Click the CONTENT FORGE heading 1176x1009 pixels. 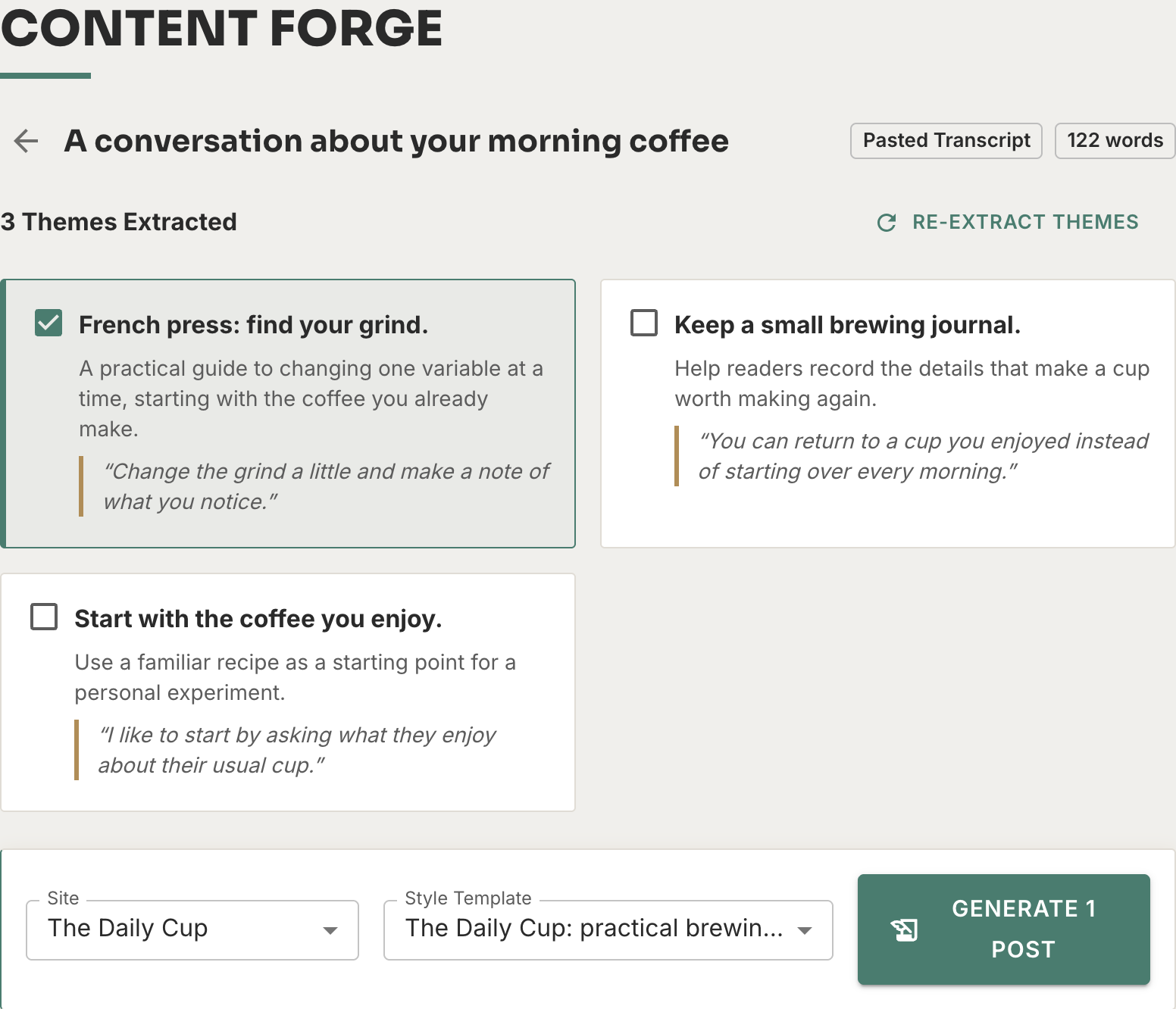coord(222,28)
